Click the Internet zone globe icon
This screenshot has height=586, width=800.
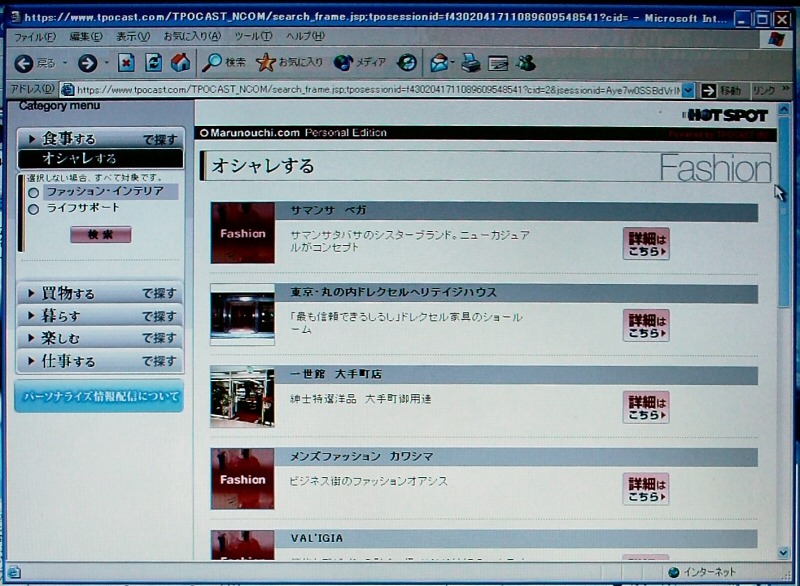point(673,572)
